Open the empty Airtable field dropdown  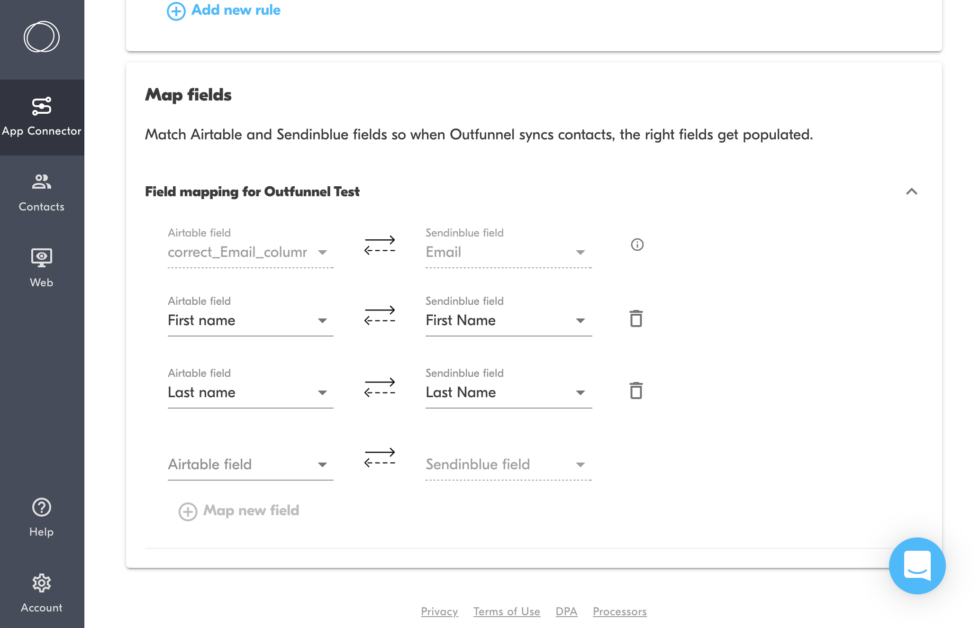click(322, 464)
